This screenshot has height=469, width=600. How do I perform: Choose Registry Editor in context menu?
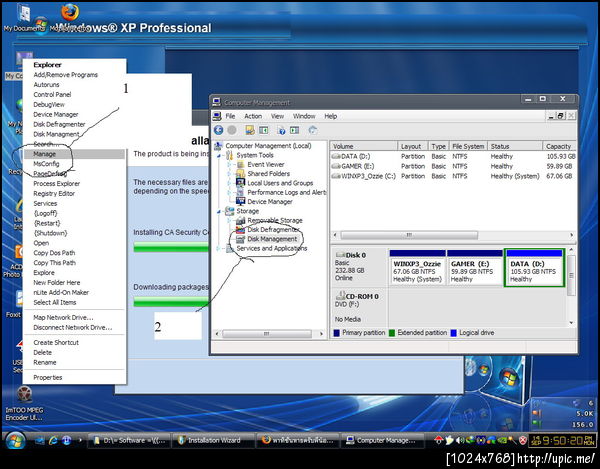(74, 194)
